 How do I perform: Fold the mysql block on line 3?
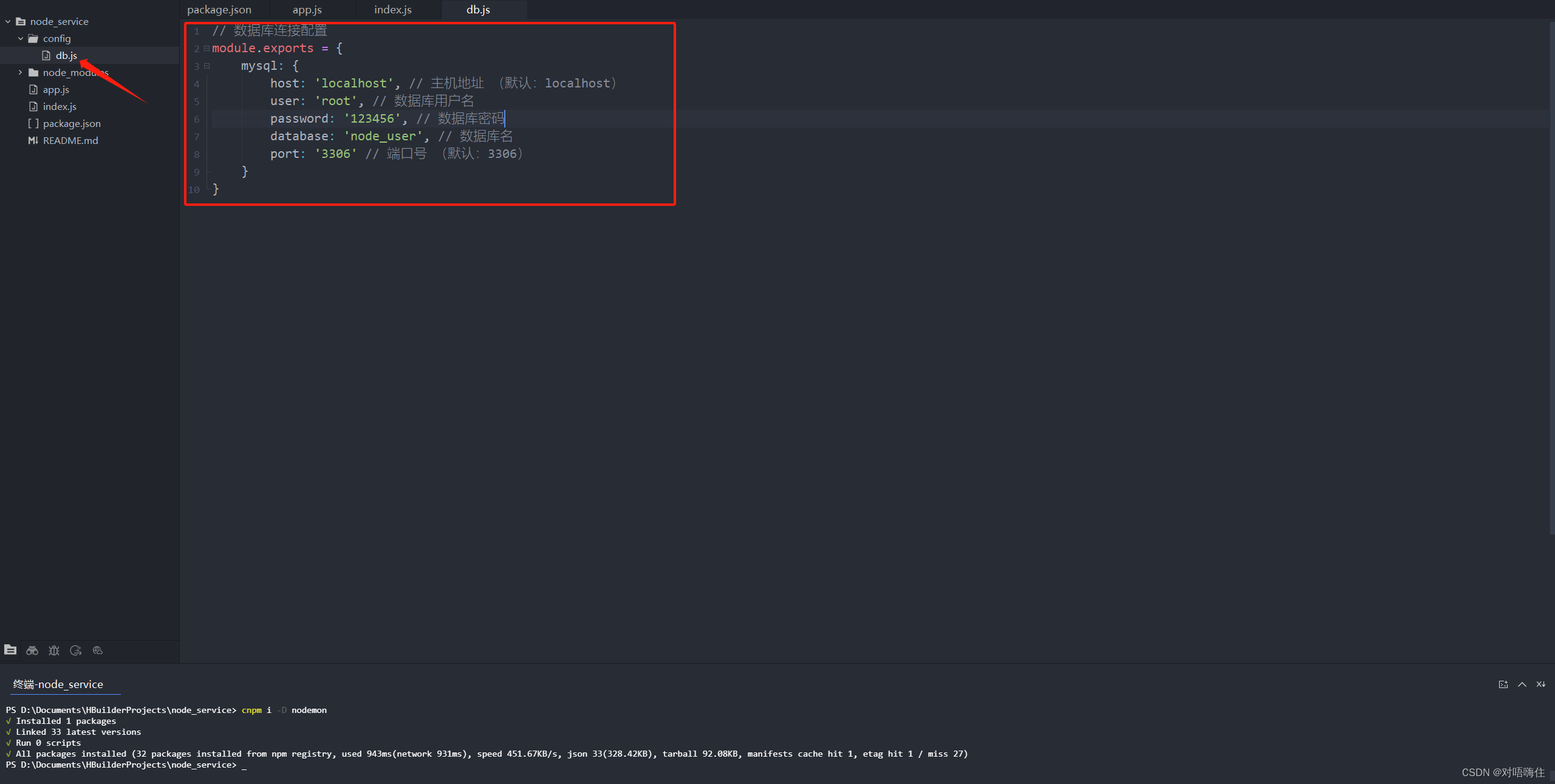(x=207, y=66)
